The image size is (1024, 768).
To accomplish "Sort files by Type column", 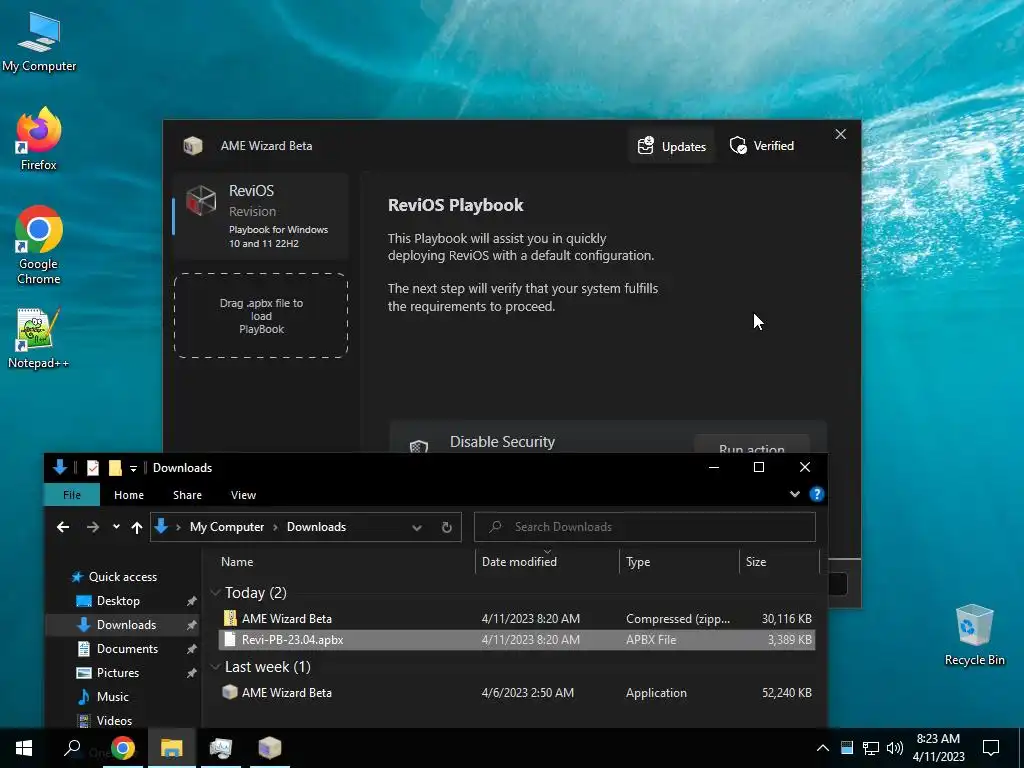I will click(679, 562).
